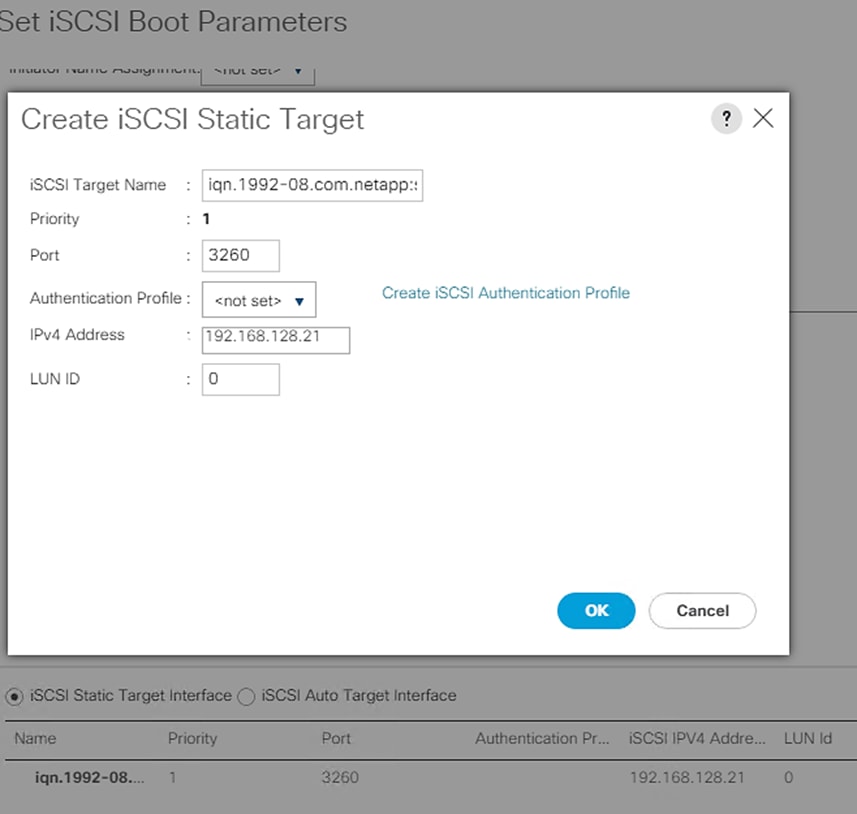
Task: Select iSCSI Auto Target Interface radio
Action: click(x=247, y=696)
